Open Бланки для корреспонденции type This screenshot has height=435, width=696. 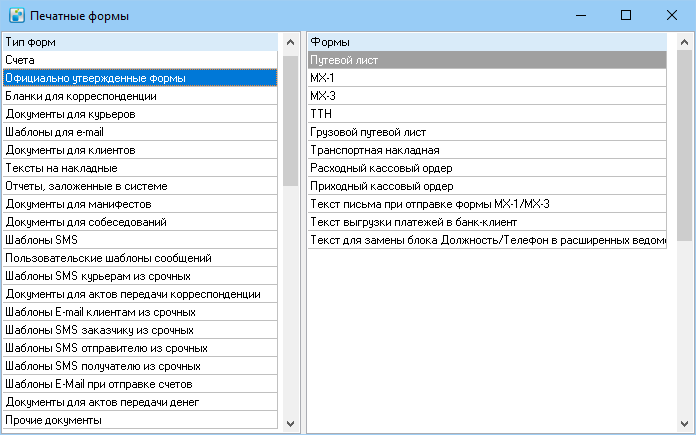140,96
